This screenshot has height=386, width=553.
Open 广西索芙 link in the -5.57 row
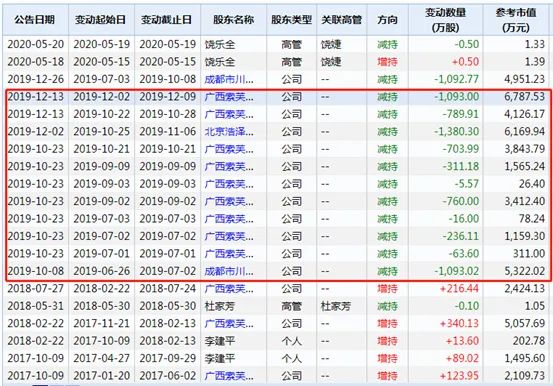(229, 184)
